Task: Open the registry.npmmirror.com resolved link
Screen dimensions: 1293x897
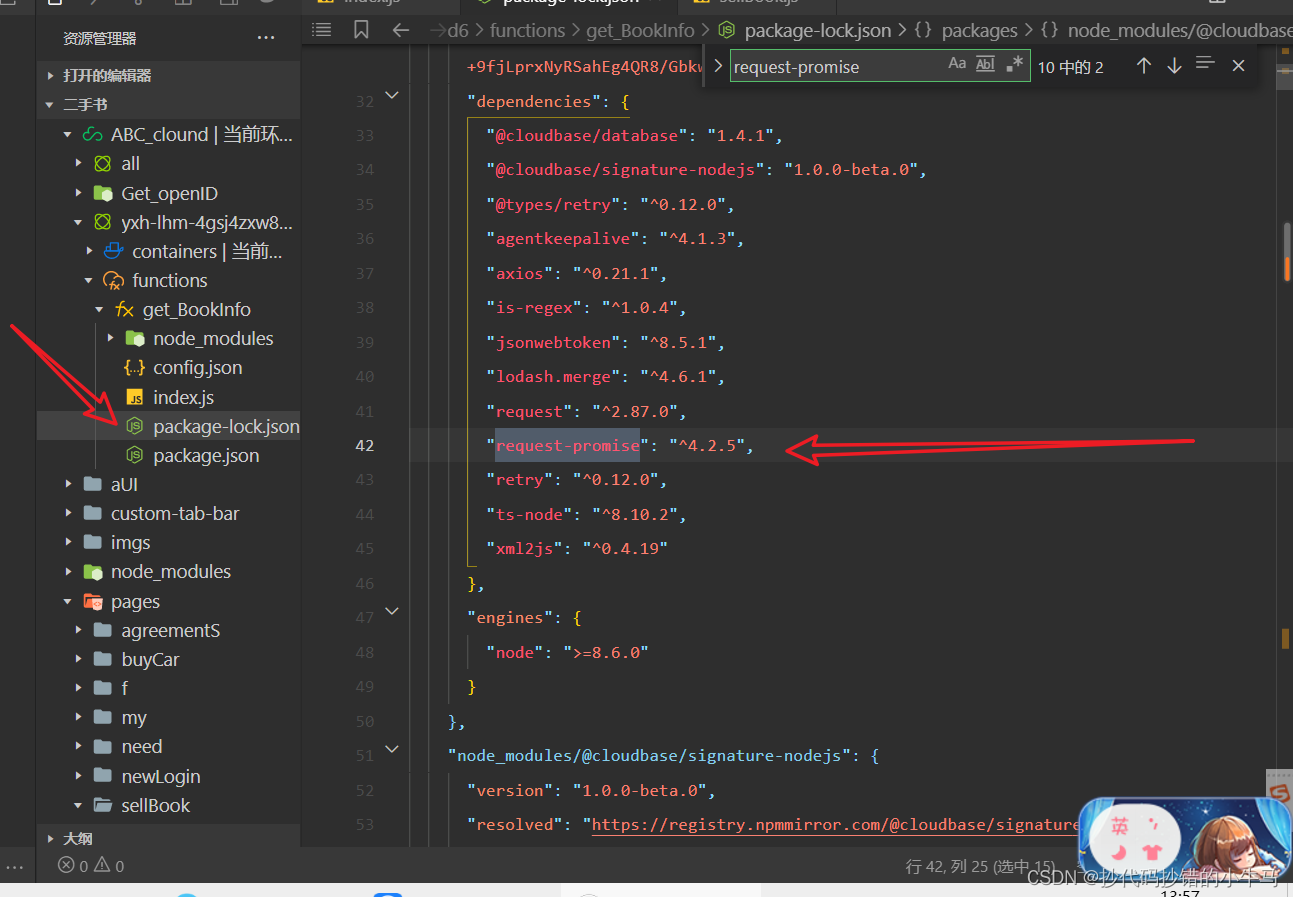Action: point(836,825)
